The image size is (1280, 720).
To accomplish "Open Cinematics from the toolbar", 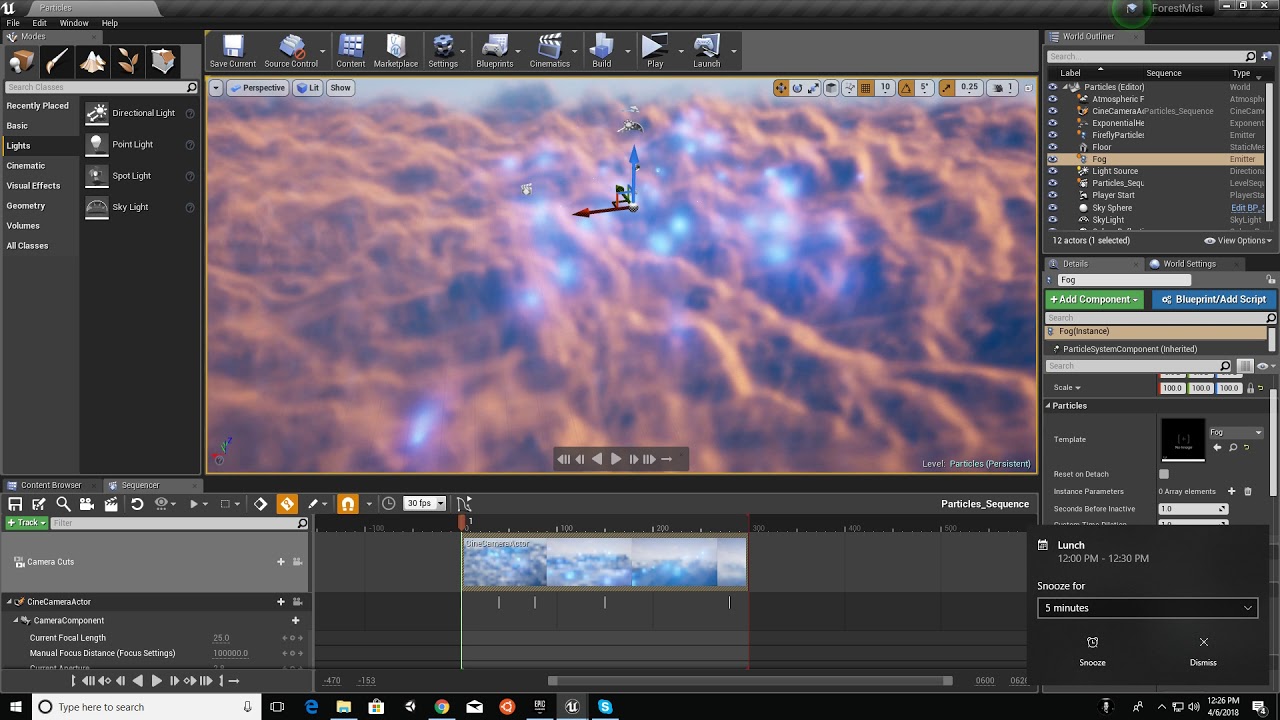I will point(549,51).
